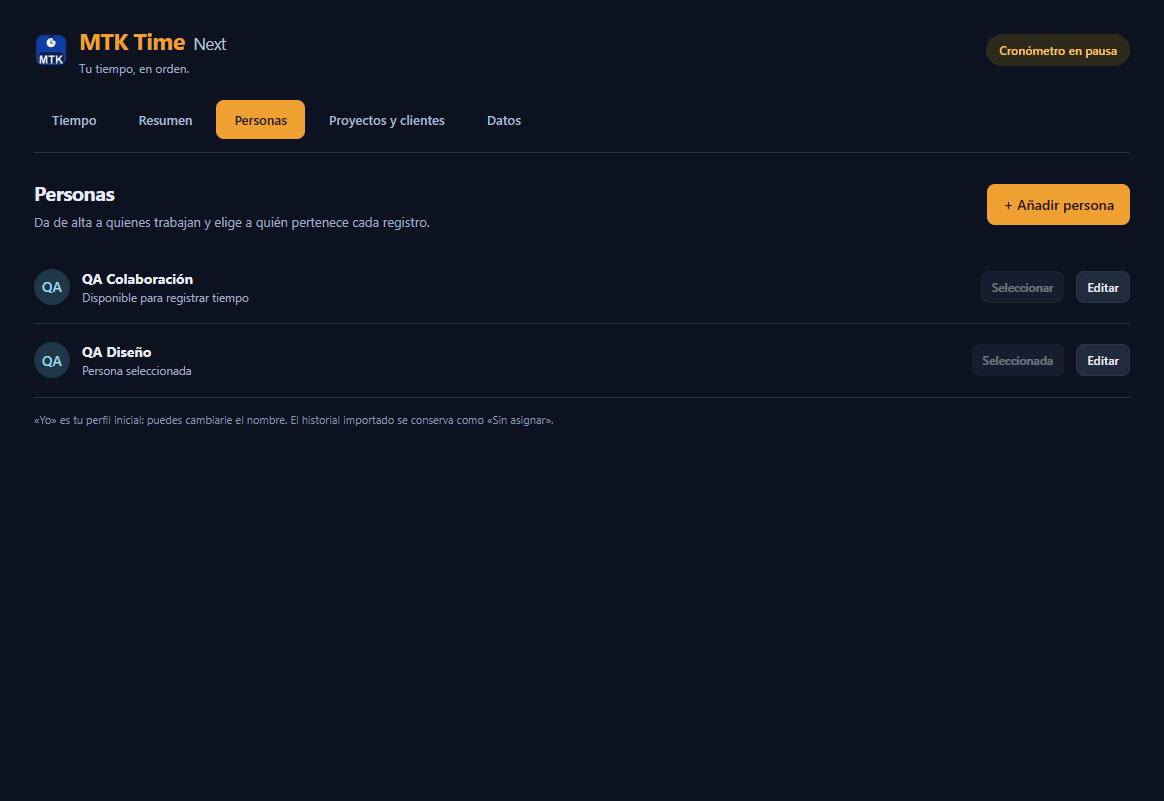Click the 'Da de alta a quienes trabajan' description
The image size is (1164, 801).
232,223
